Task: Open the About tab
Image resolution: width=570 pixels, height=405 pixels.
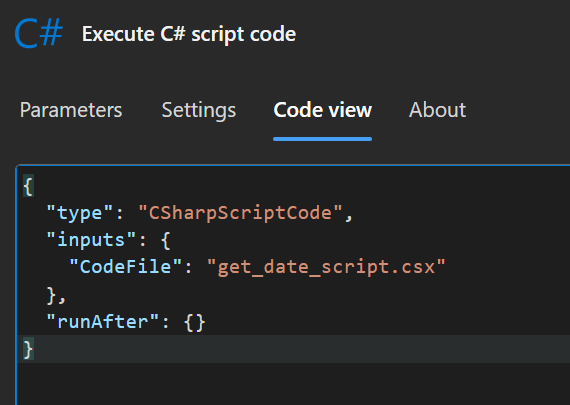Action: click(437, 110)
